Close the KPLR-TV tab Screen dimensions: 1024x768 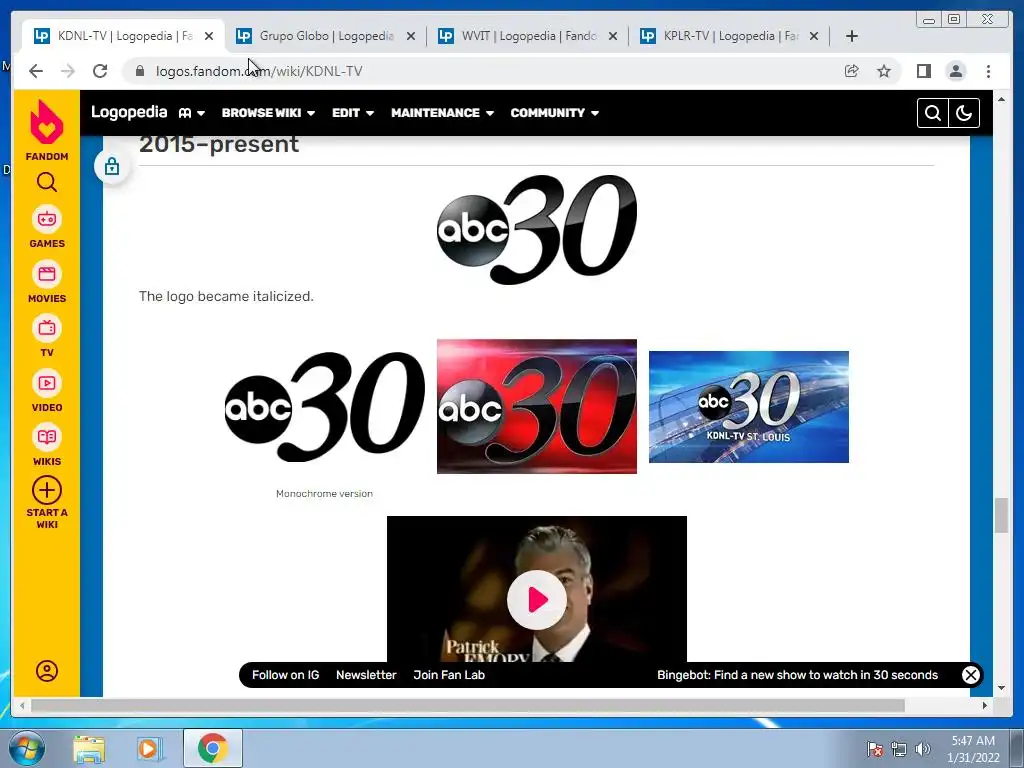coord(814,36)
